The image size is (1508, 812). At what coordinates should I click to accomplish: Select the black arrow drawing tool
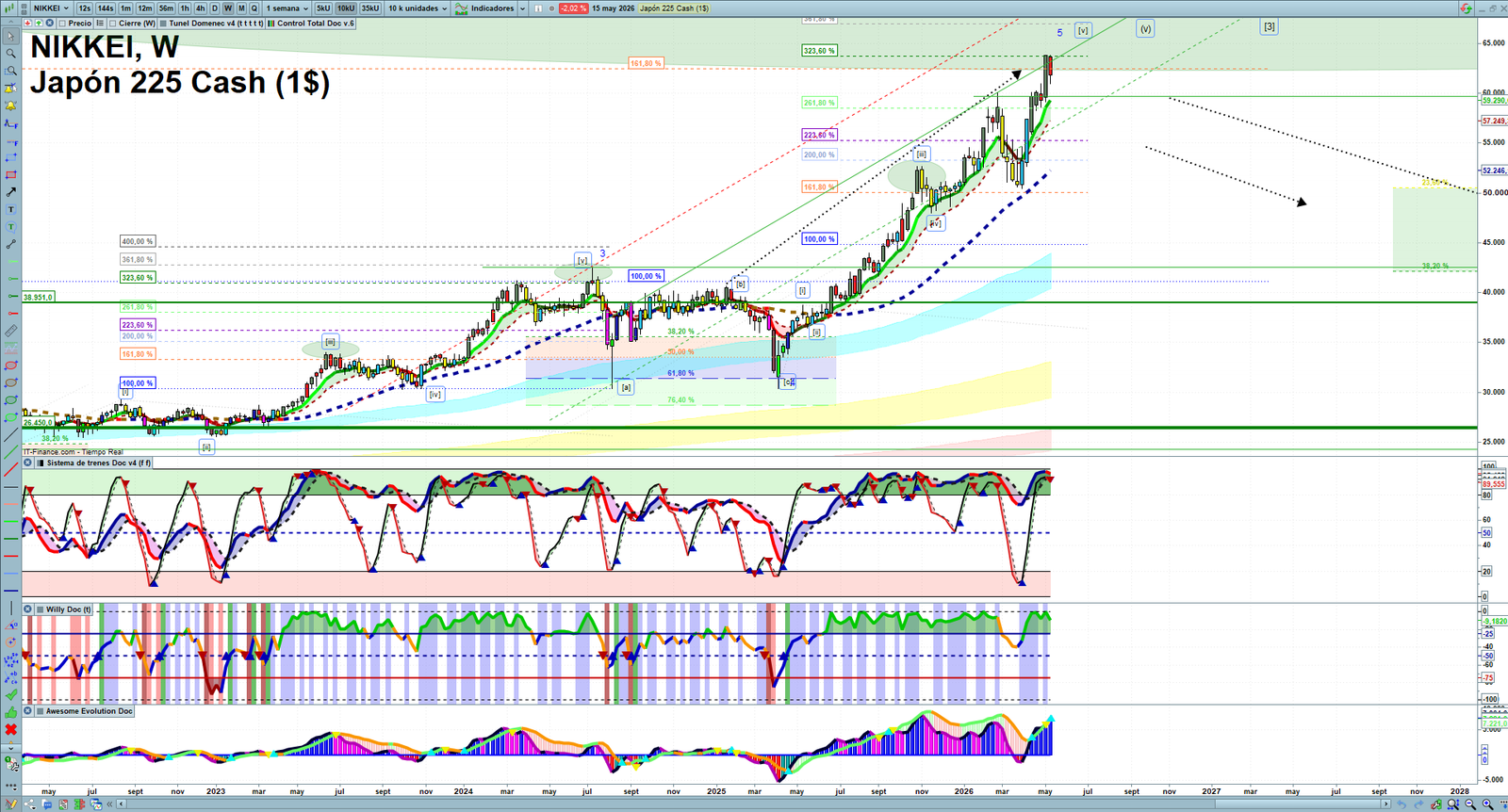(10, 192)
